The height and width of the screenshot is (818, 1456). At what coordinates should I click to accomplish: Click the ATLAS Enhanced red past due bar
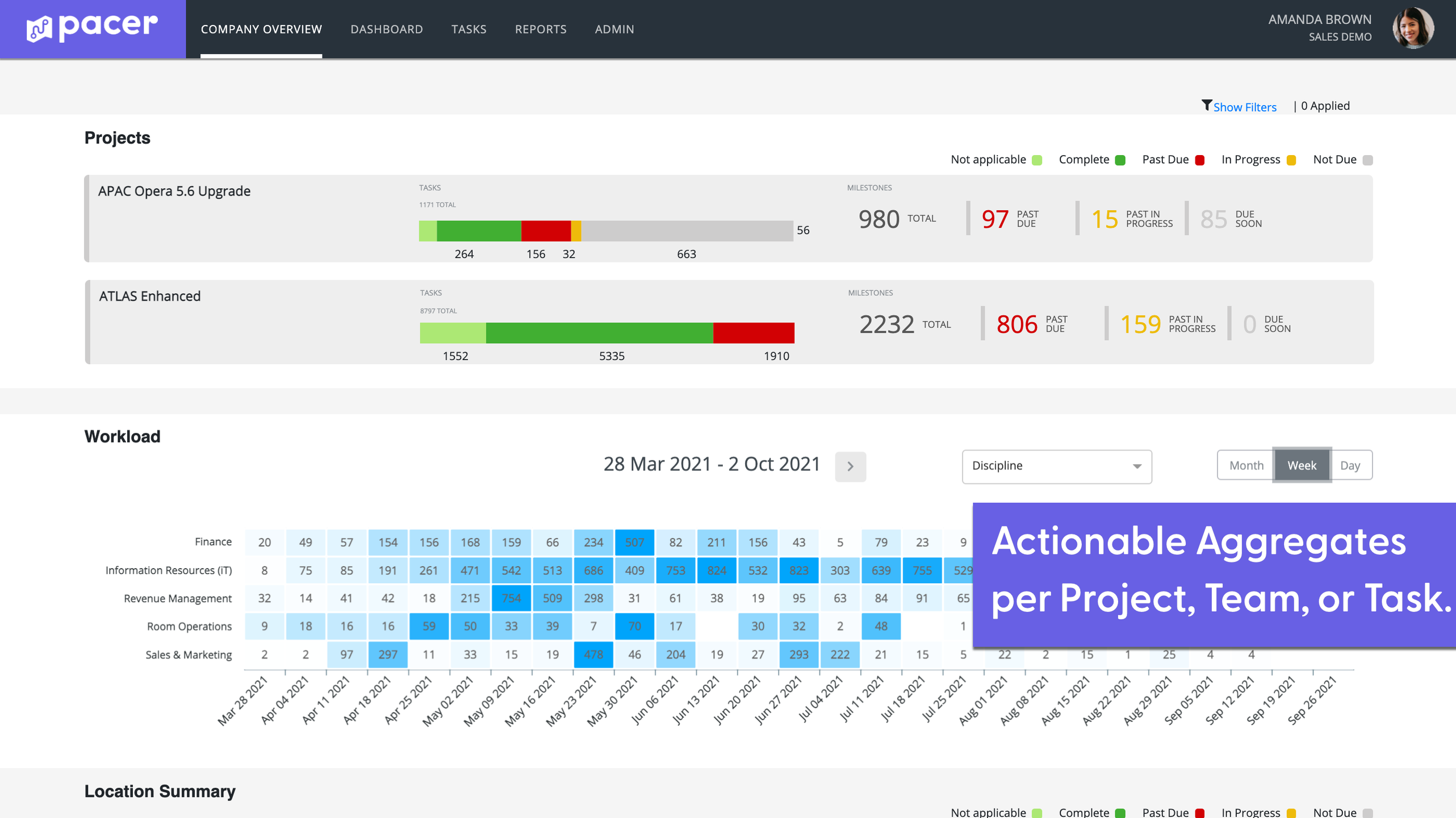753,333
